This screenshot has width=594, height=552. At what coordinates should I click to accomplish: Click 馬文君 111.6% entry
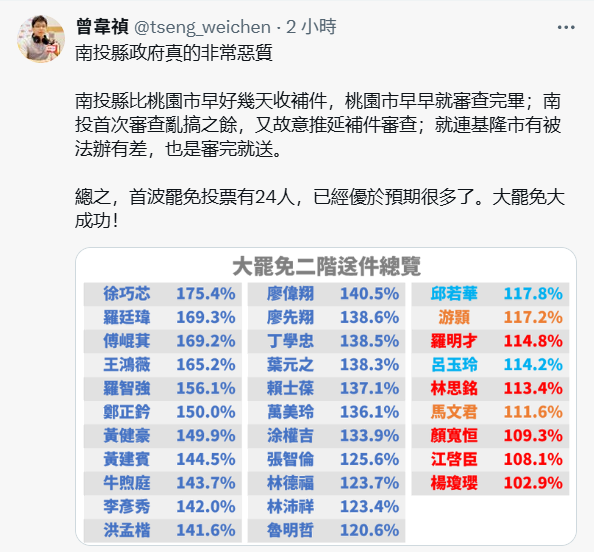click(x=490, y=412)
